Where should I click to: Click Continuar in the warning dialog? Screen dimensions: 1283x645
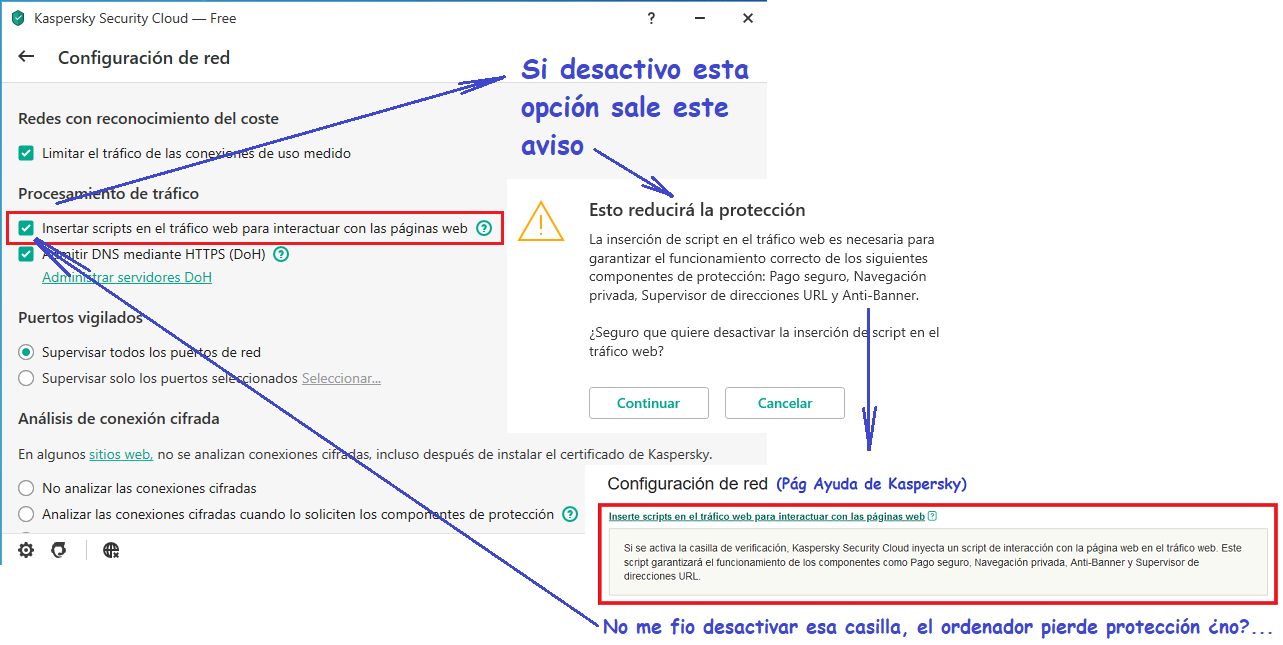[x=648, y=403]
